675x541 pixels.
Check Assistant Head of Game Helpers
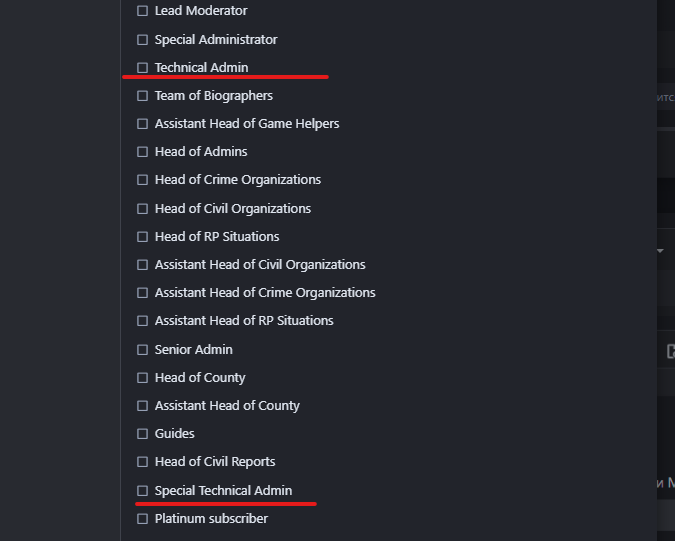[142, 124]
